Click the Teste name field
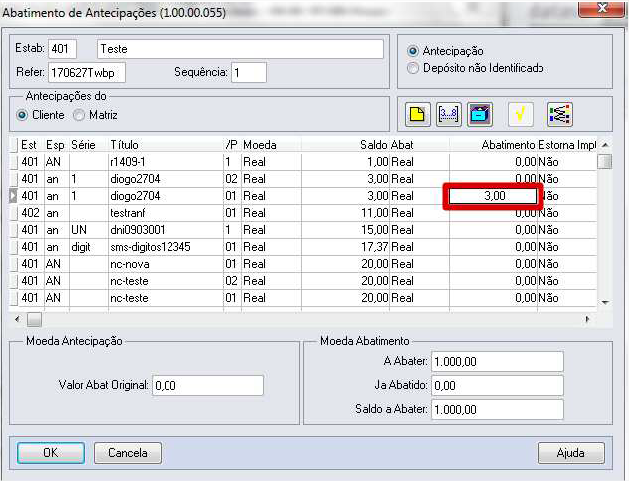This screenshot has height=481, width=629. (240, 49)
